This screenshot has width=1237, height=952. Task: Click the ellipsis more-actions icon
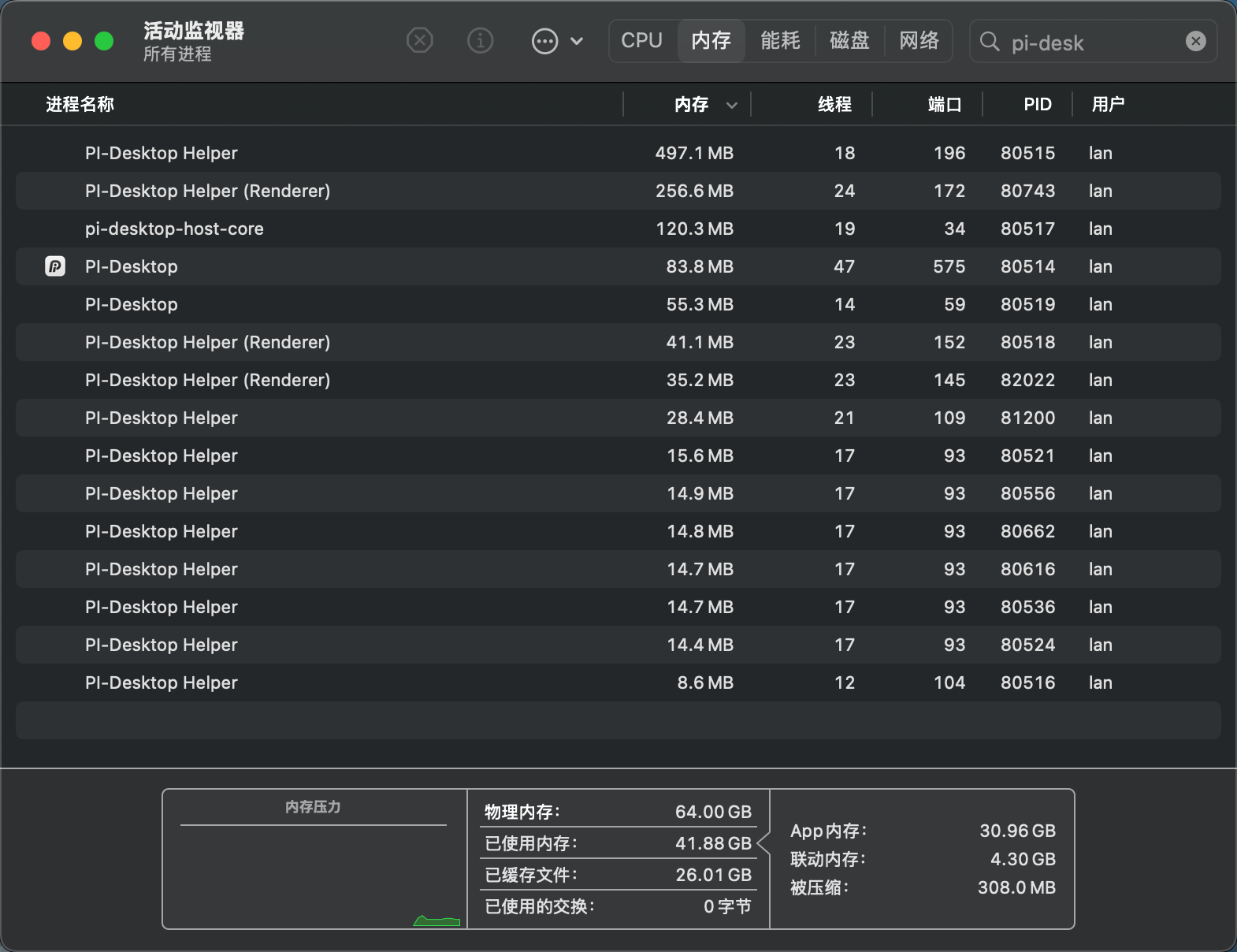click(544, 41)
